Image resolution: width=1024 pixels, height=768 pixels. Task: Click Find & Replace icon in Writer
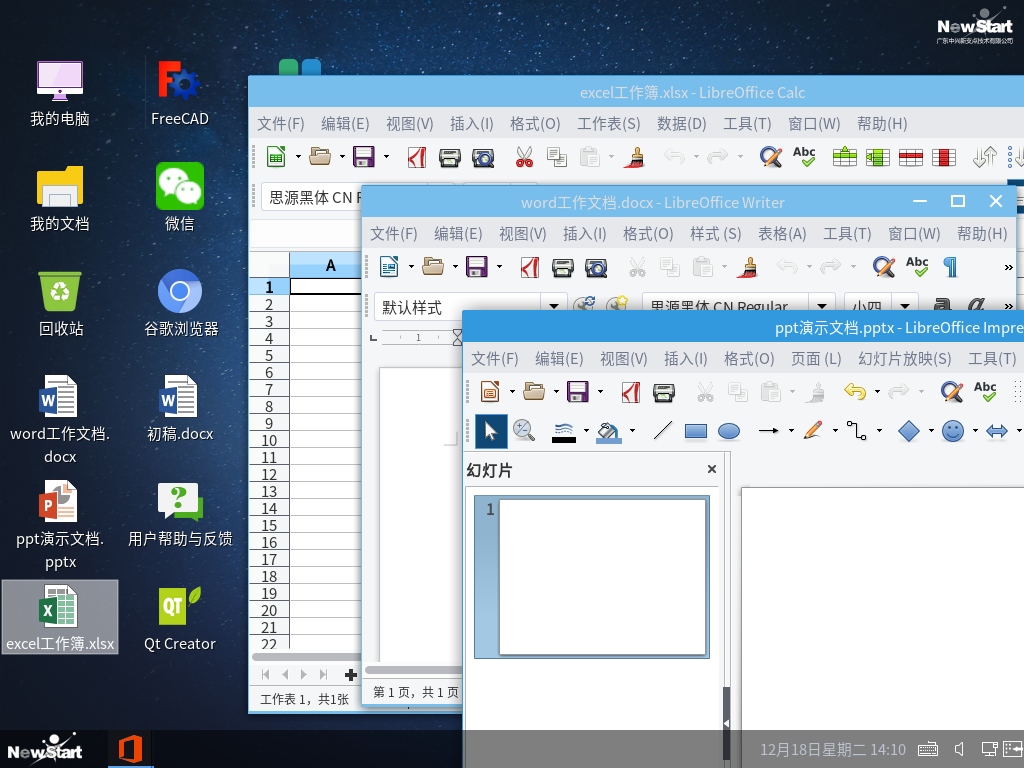click(884, 266)
